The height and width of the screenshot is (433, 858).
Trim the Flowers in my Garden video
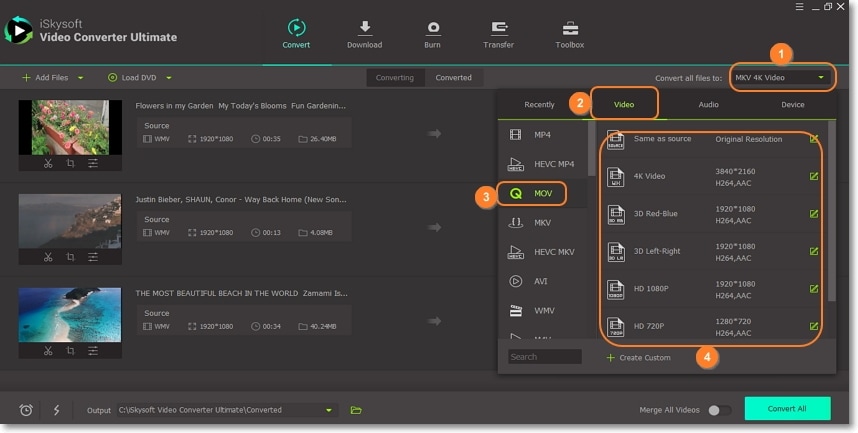click(48, 163)
